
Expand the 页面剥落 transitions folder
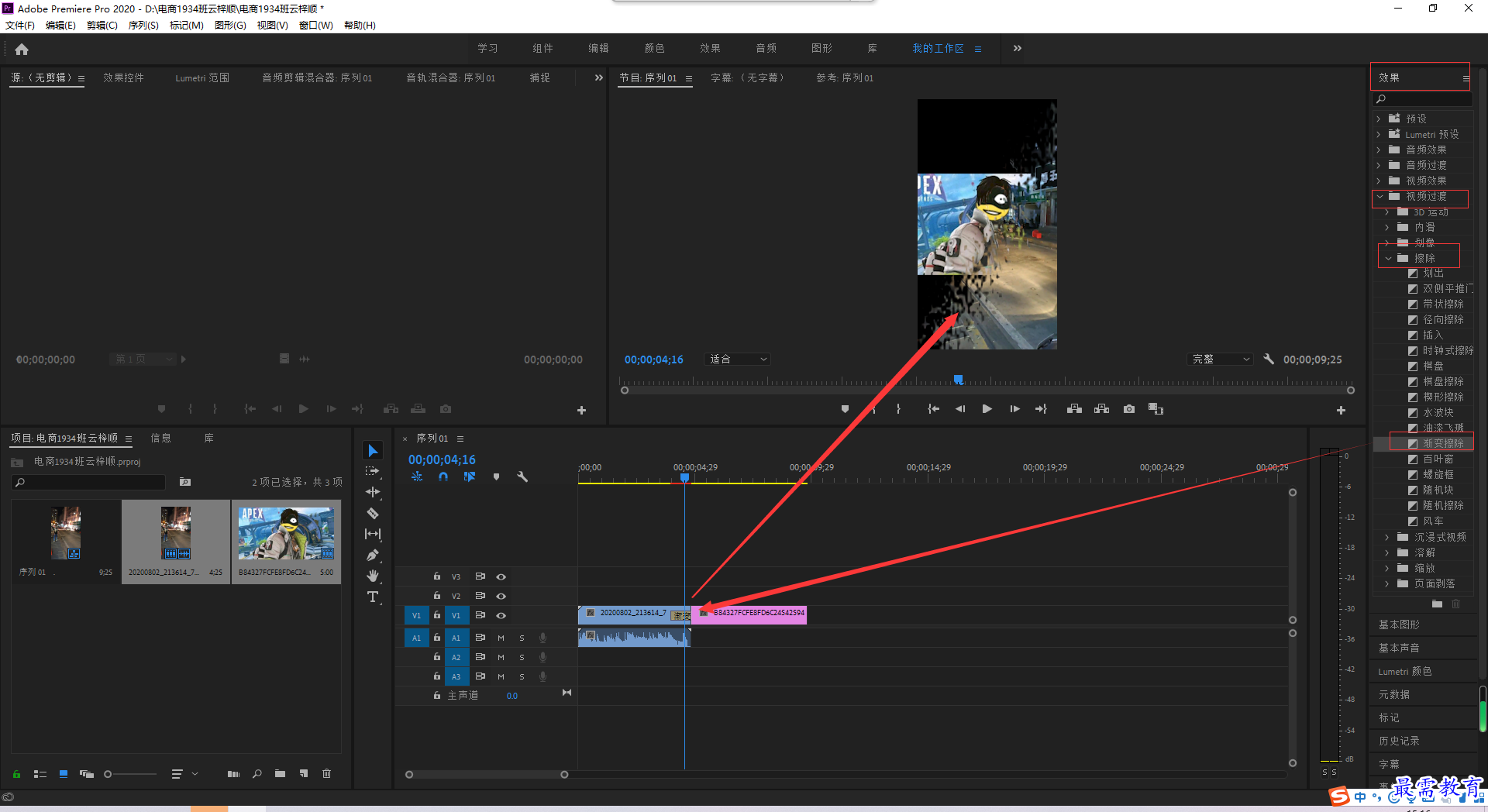tap(1387, 583)
